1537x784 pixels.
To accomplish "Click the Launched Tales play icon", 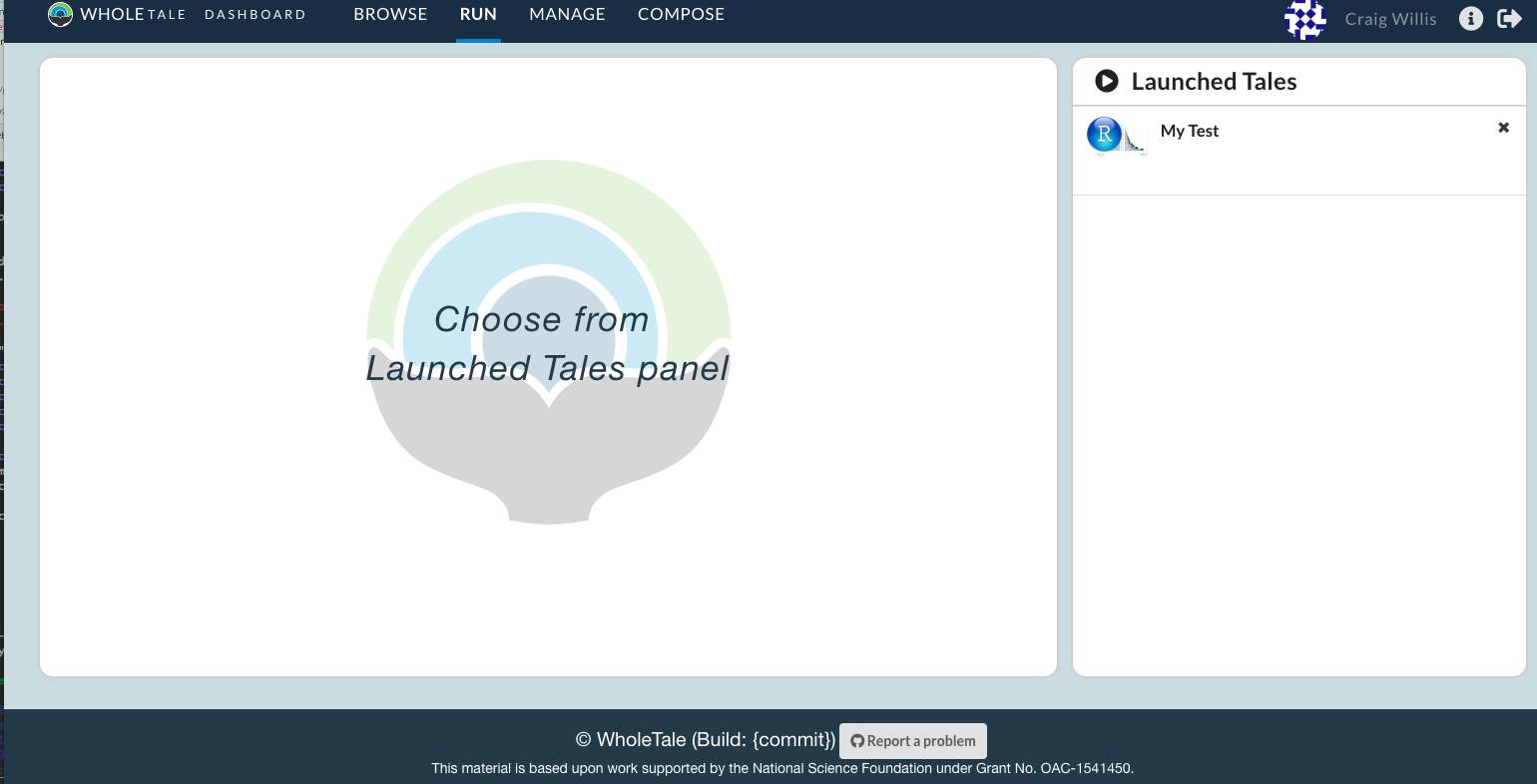I will pyautogui.click(x=1106, y=81).
